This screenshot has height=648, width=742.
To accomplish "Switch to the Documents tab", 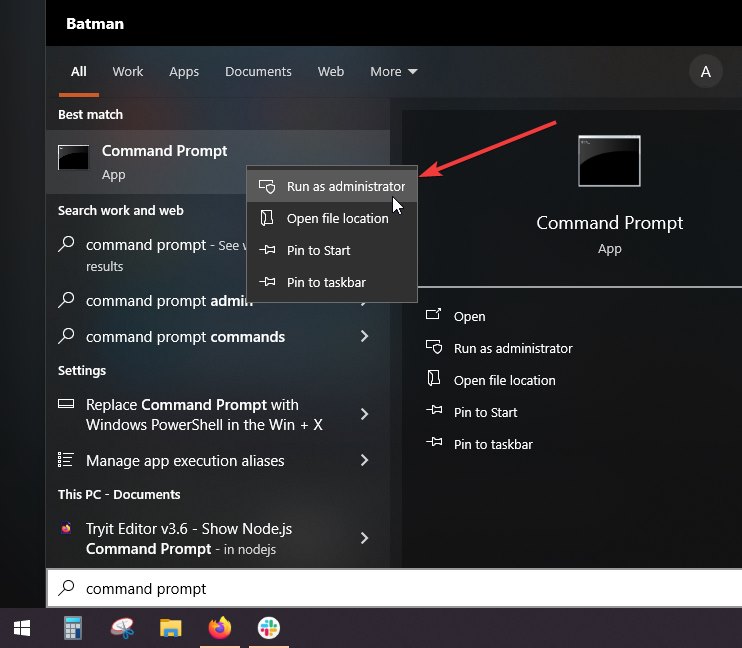I will (x=258, y=71).
